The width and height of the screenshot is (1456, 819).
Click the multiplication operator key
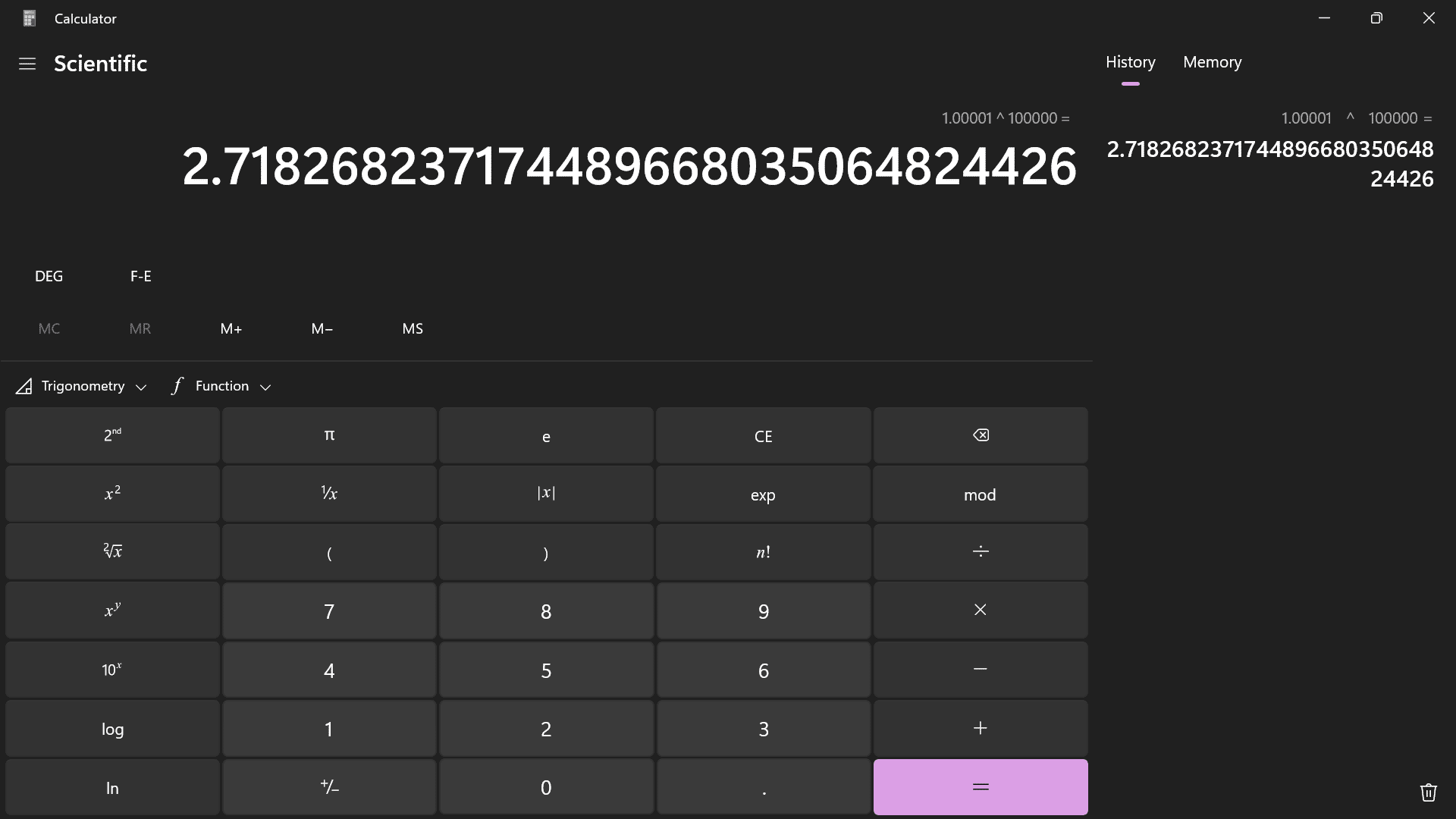point(980,610)
